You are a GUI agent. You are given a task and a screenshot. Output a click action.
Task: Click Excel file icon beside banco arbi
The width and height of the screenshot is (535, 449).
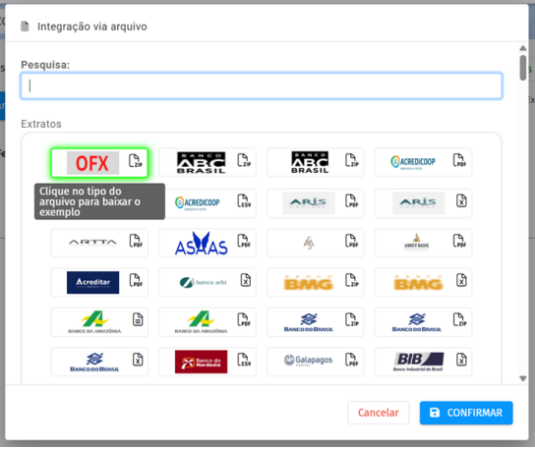tap(246, 280)
